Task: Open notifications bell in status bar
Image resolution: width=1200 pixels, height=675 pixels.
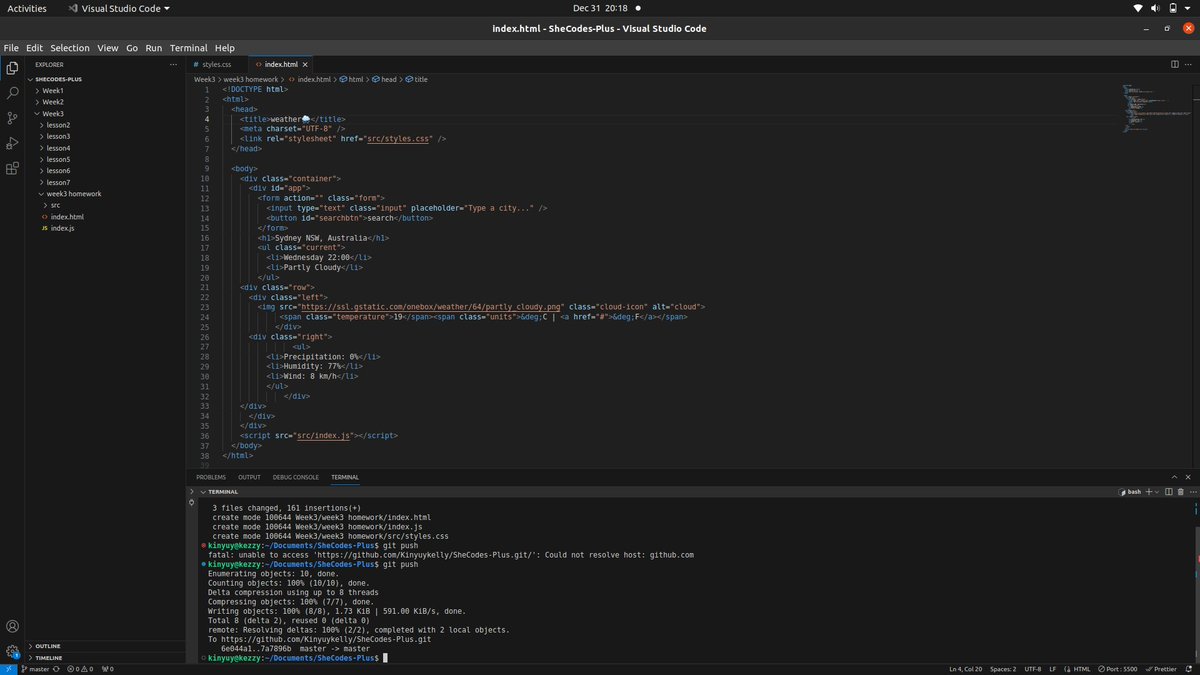Action: click(1191, 669)
